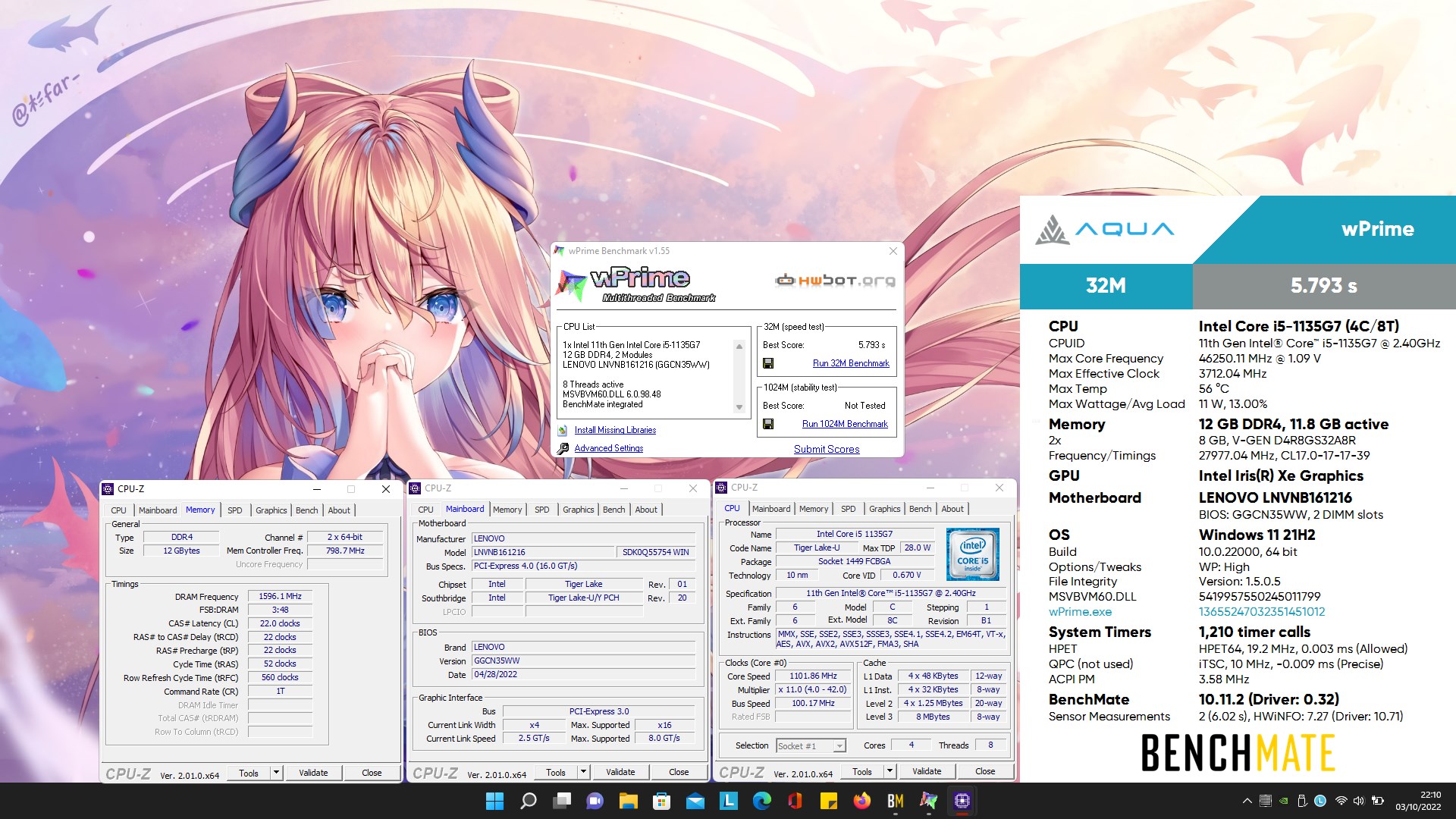This screenshot has height=819, width=1456.
Task: Click Run 32M Benchmark link
Action: tap(851, 363)
